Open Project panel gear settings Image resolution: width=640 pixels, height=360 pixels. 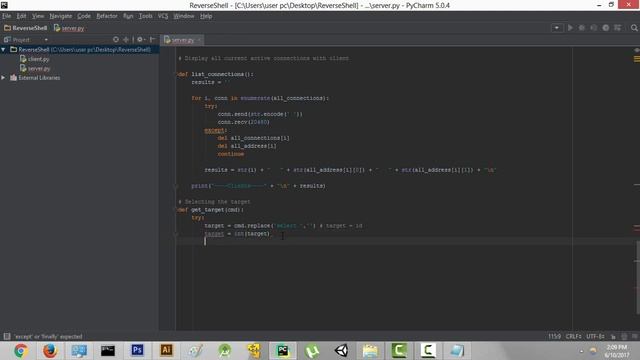click(141, 40)
